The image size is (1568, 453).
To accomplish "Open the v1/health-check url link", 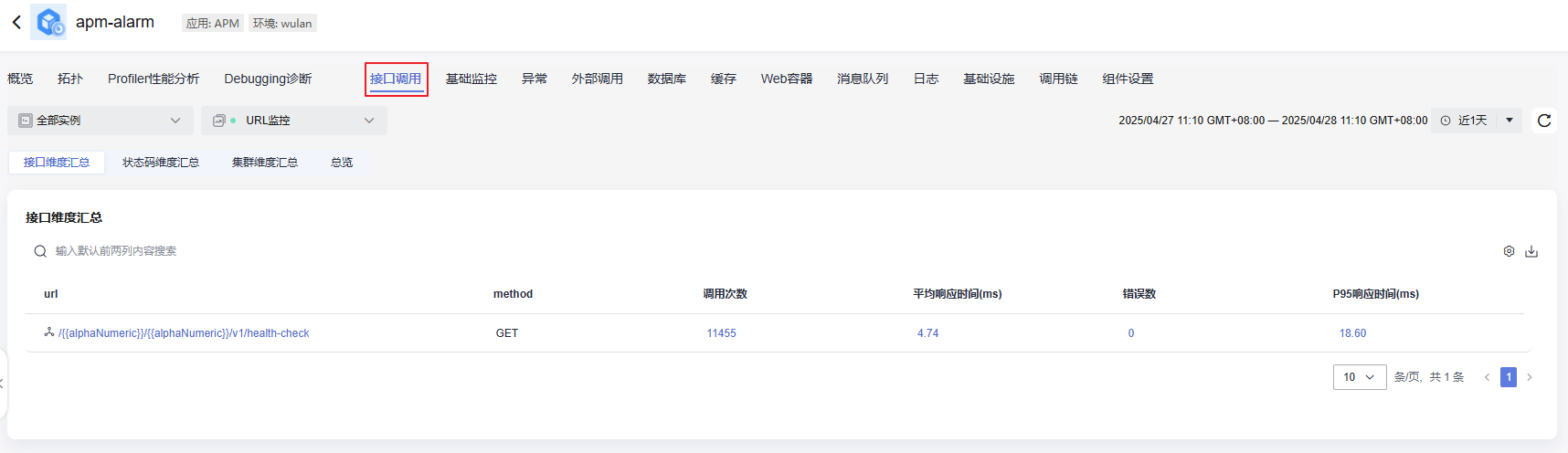I will tap(184, 333).
